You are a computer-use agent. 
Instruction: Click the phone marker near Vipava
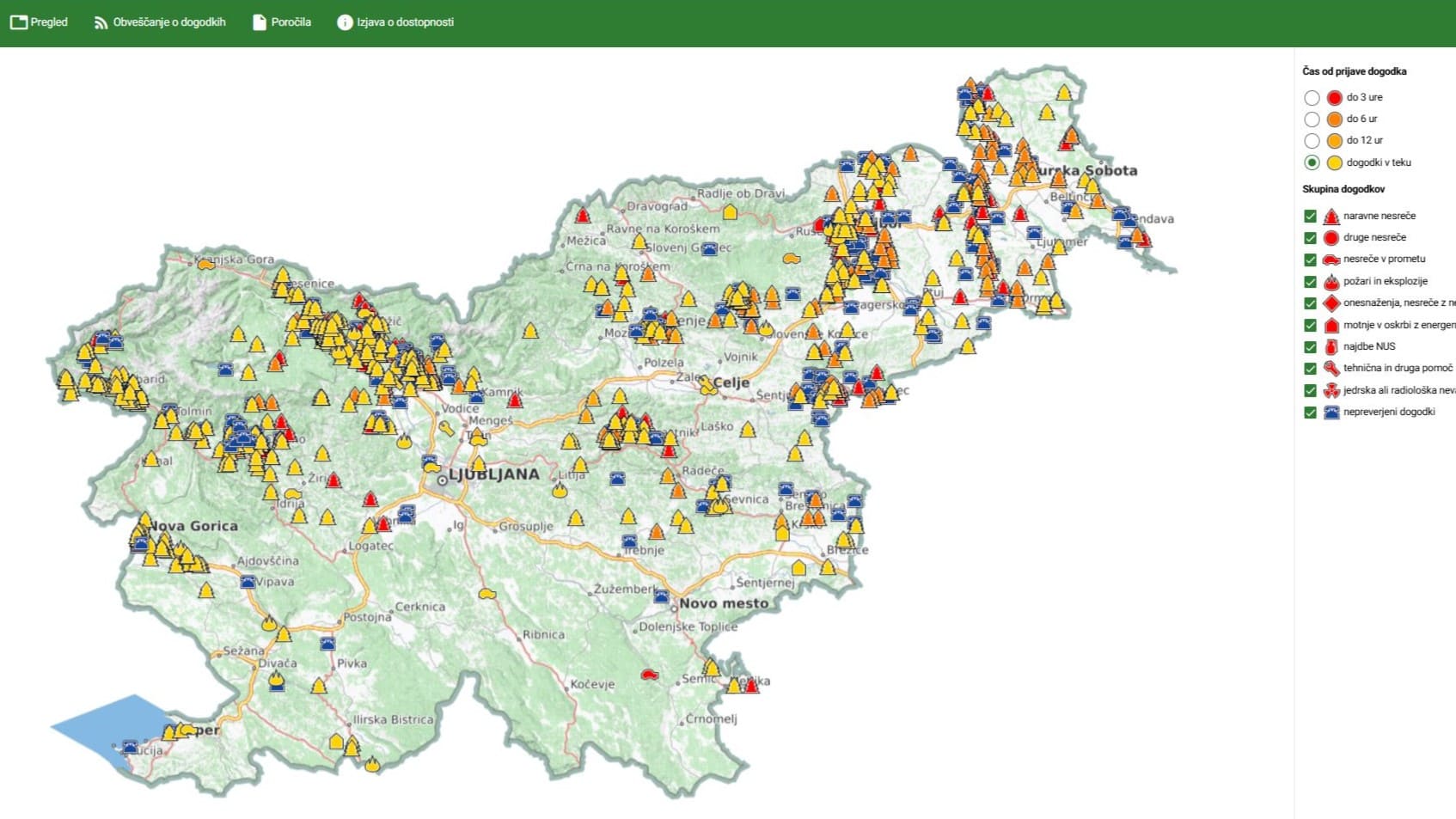(248, 582)
